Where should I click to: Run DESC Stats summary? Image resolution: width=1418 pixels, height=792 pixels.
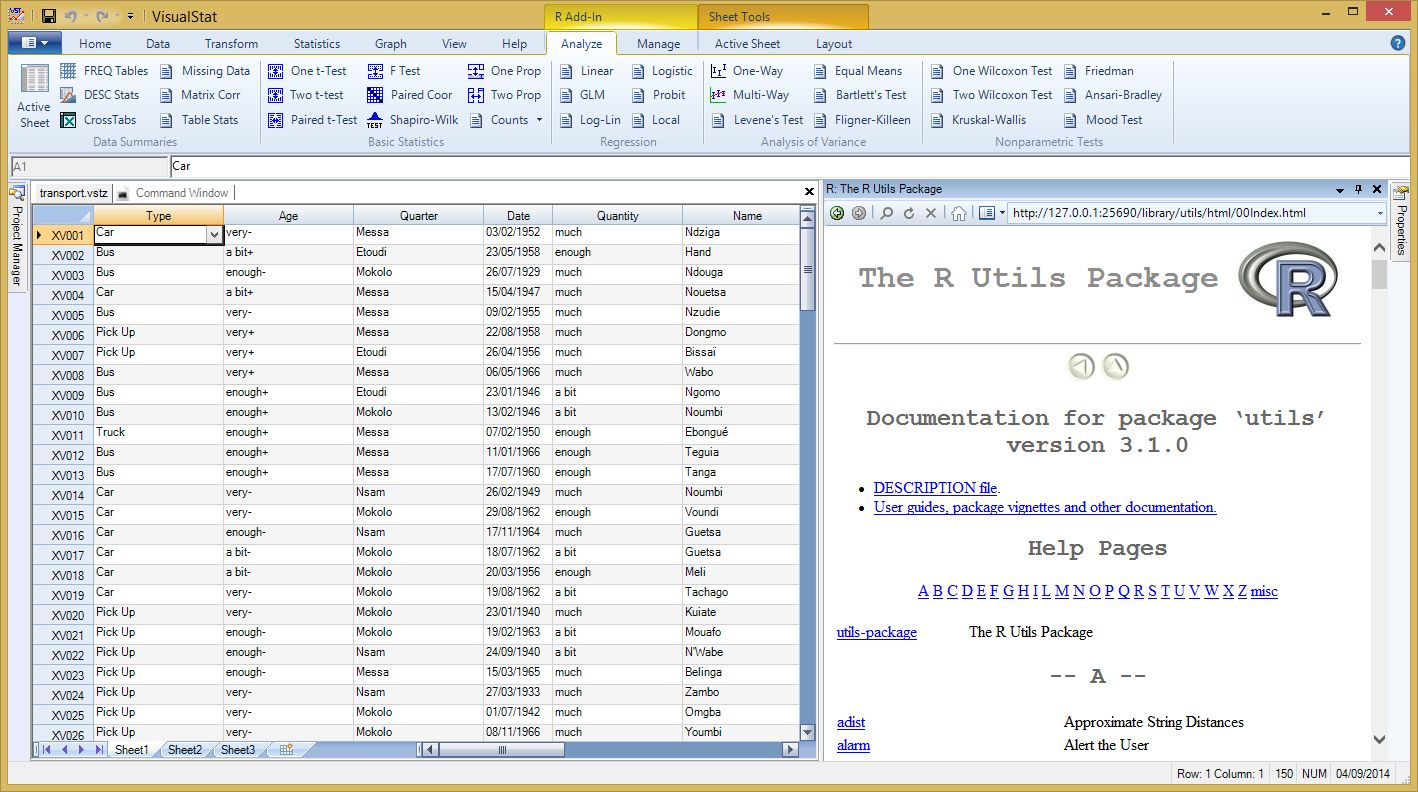coord(99,95)
